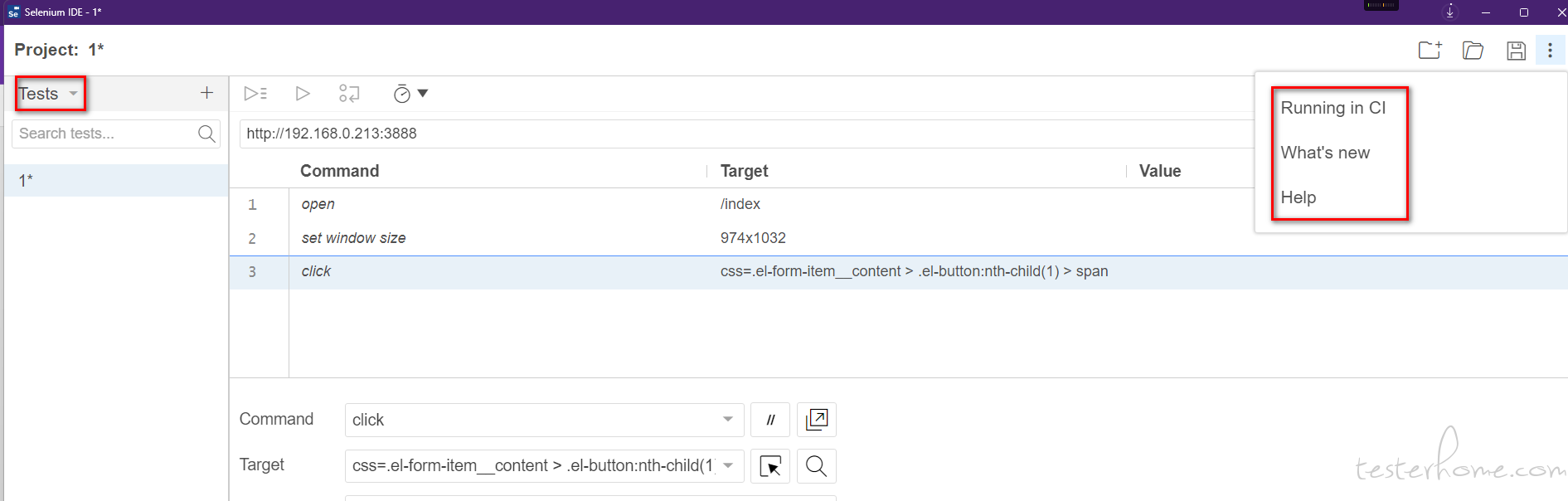Click the css=.el-form-item__content target cell
1568x501 pixels.
[914, 271]
